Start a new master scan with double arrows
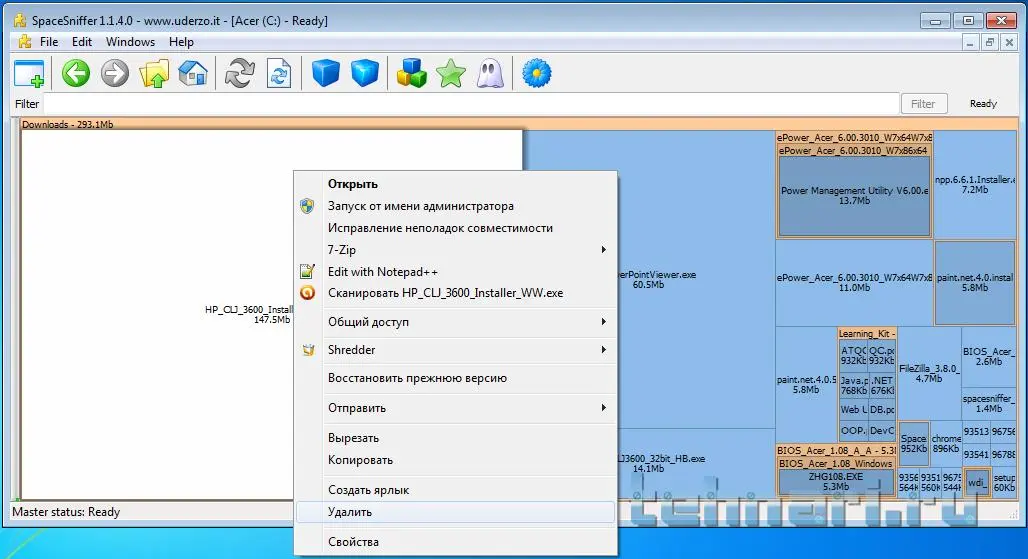 click(x=239, y=73)
